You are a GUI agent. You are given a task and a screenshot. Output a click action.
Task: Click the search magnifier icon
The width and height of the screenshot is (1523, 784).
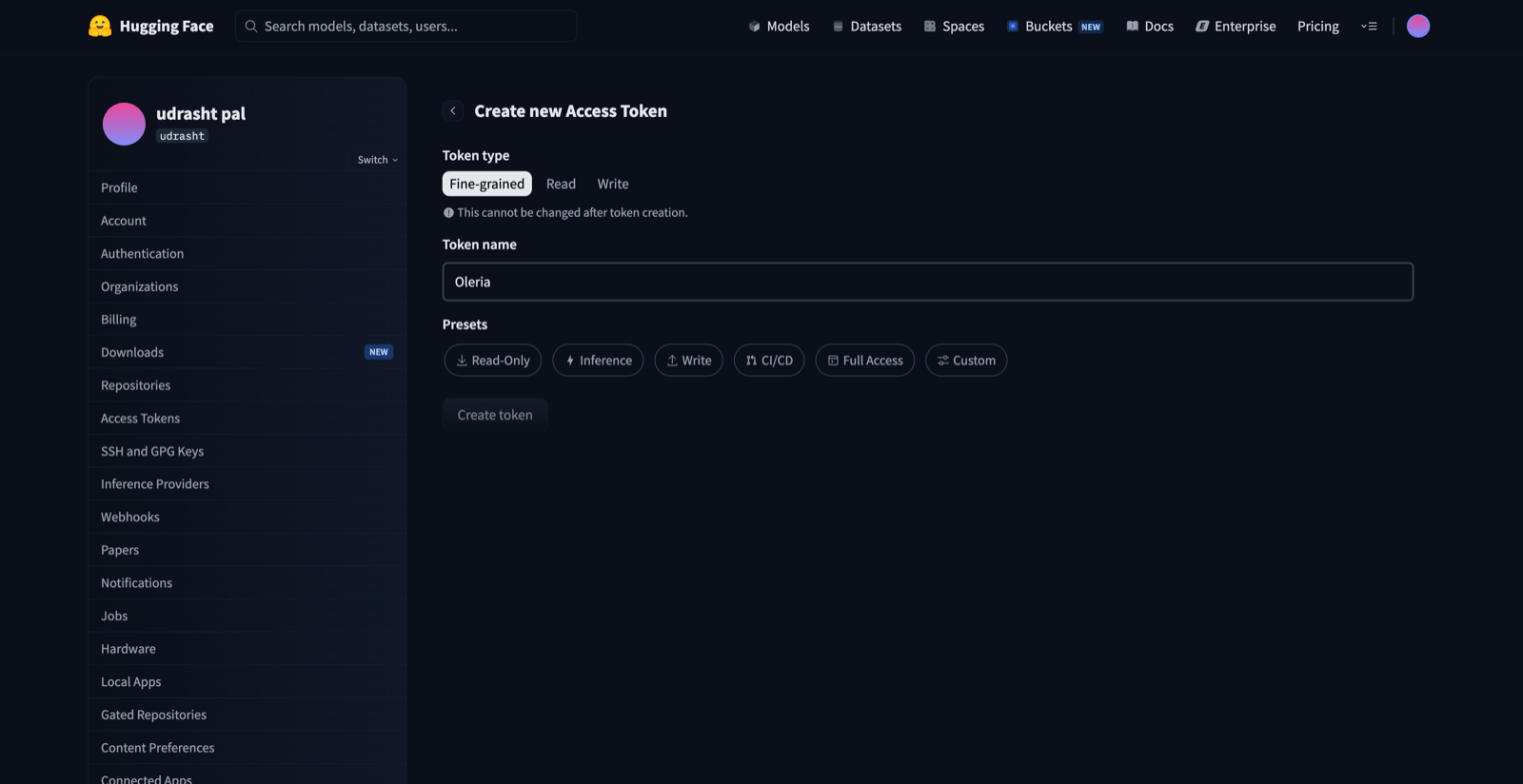(251, 26)
